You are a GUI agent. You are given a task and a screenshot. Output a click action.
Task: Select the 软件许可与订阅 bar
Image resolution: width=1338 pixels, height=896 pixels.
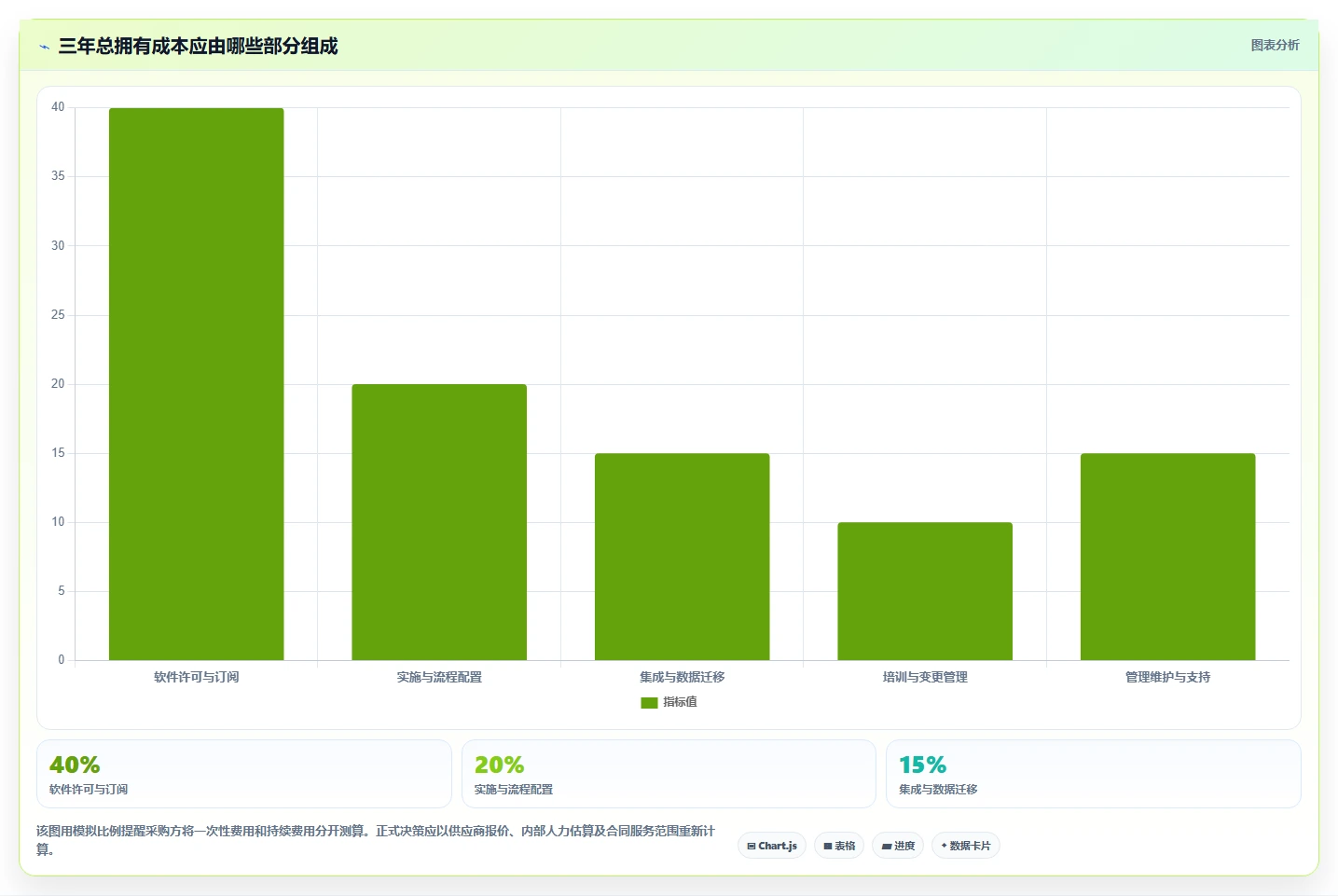(x=196, y=384)
